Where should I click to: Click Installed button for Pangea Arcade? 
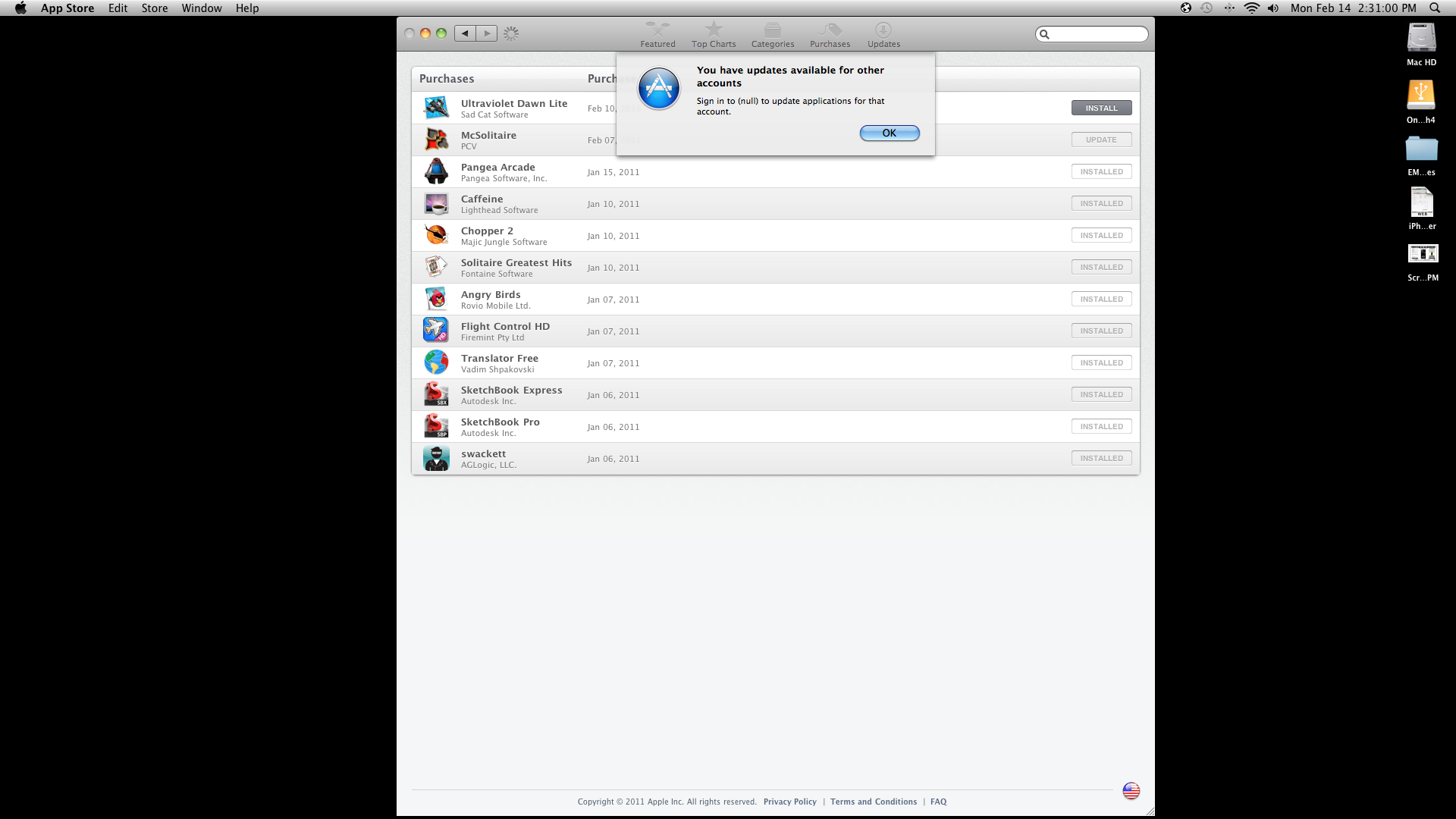[1101, 171]
